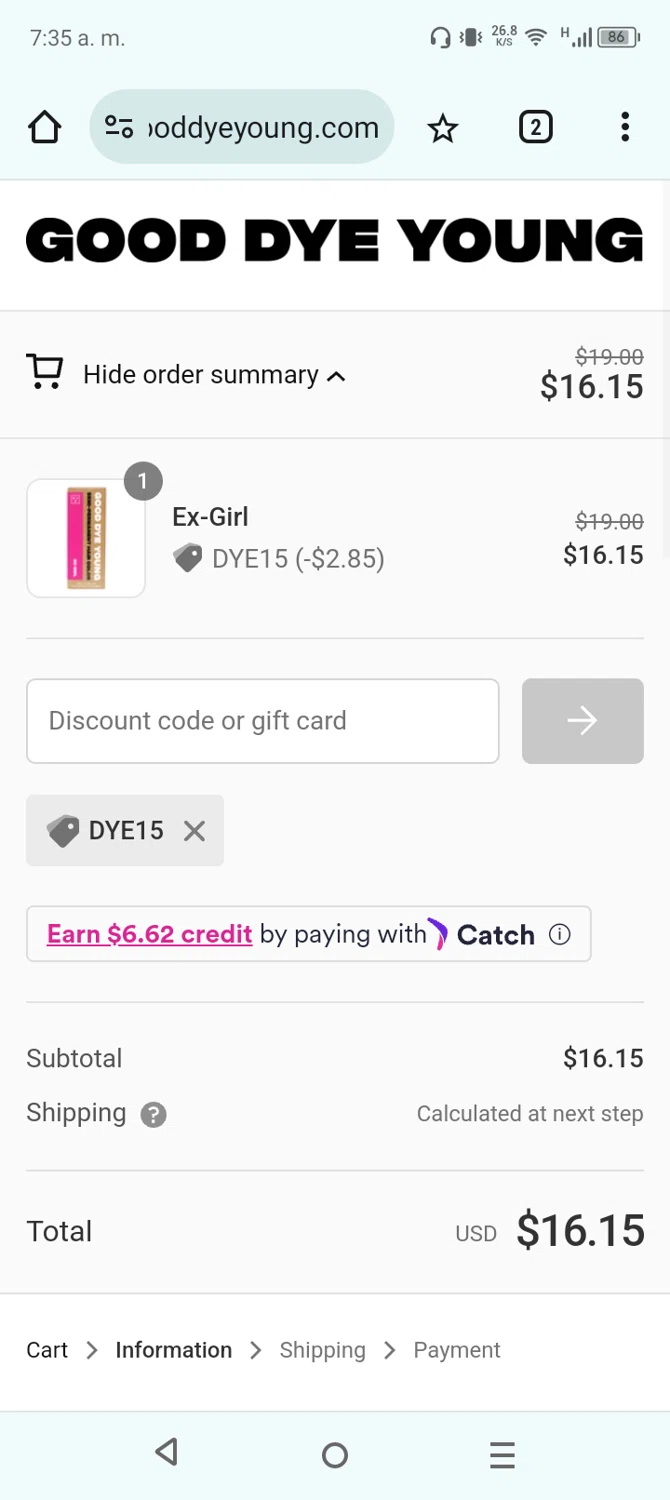
Task: Open the browser three-dot menu
Action: coord(625,128)
